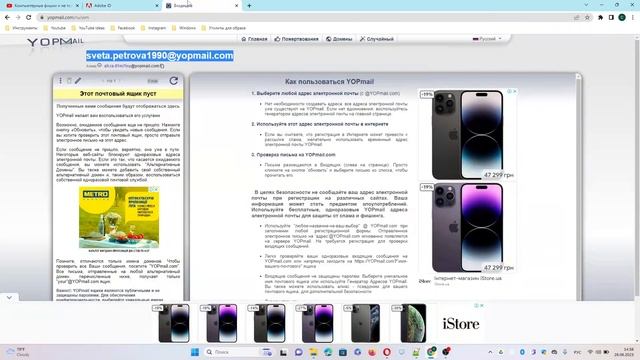Screen dimensions: 640x360
Task: Open the Facebook bookmarks folder
Action: [122, 28]
